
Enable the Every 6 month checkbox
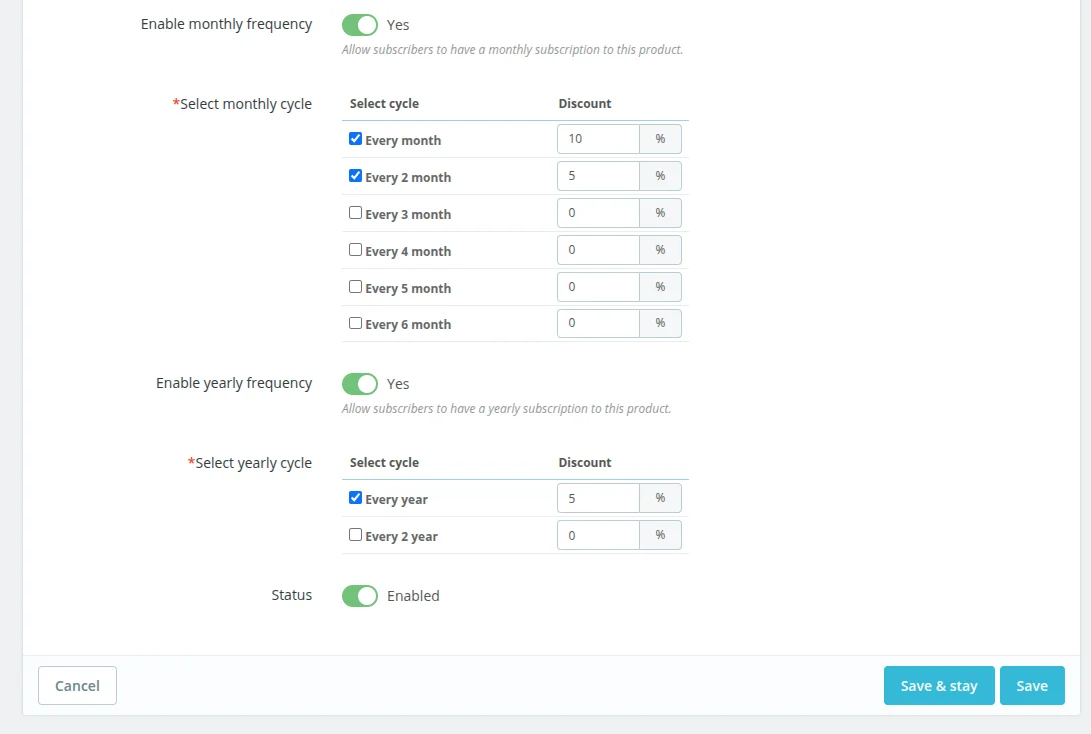pyautogui.click(x=355, y=323)
